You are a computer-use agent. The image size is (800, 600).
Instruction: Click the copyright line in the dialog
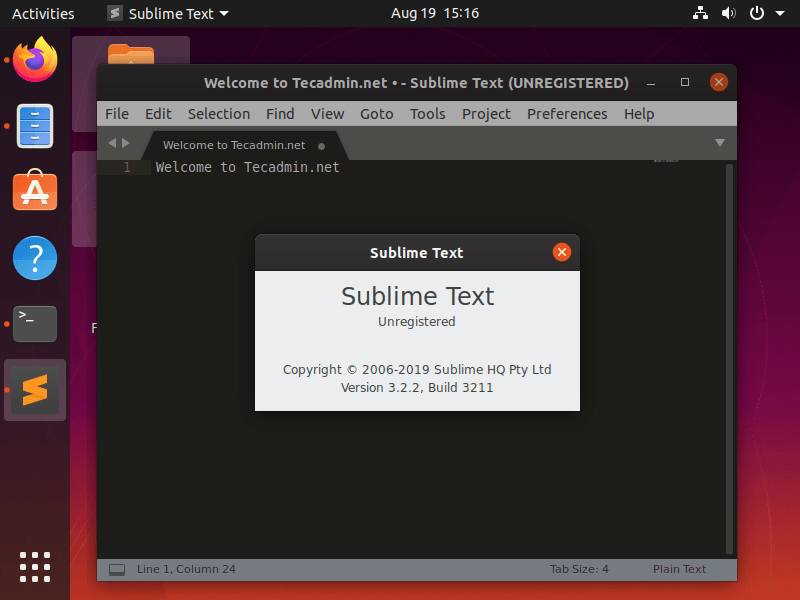pyautogui.click(x=417, y=369)
